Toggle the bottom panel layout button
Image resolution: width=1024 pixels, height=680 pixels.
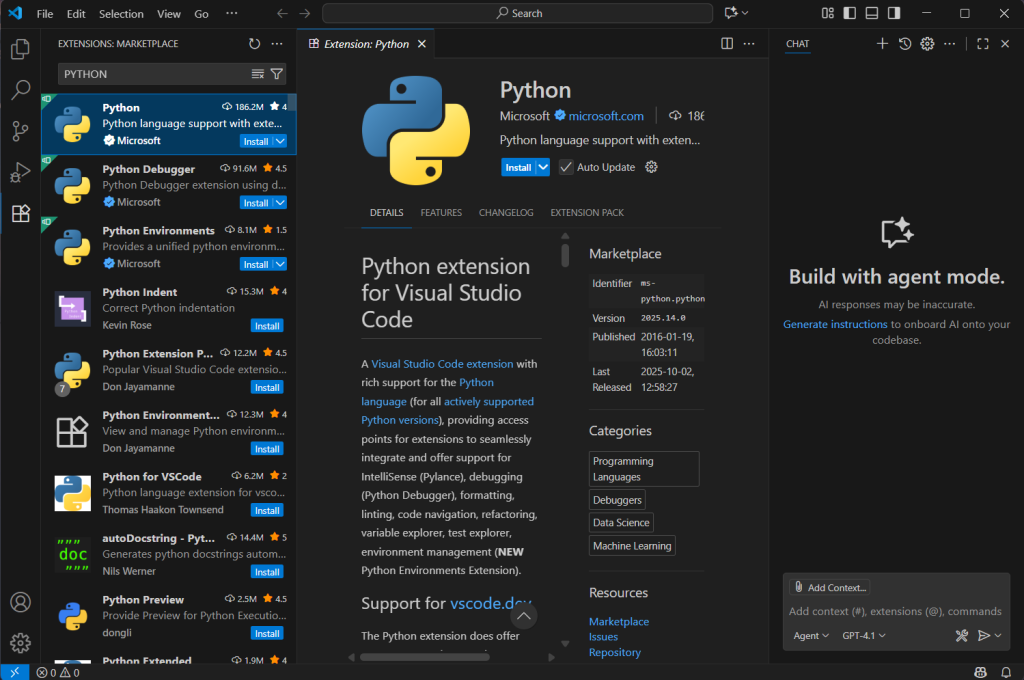(x=871, y=14)
